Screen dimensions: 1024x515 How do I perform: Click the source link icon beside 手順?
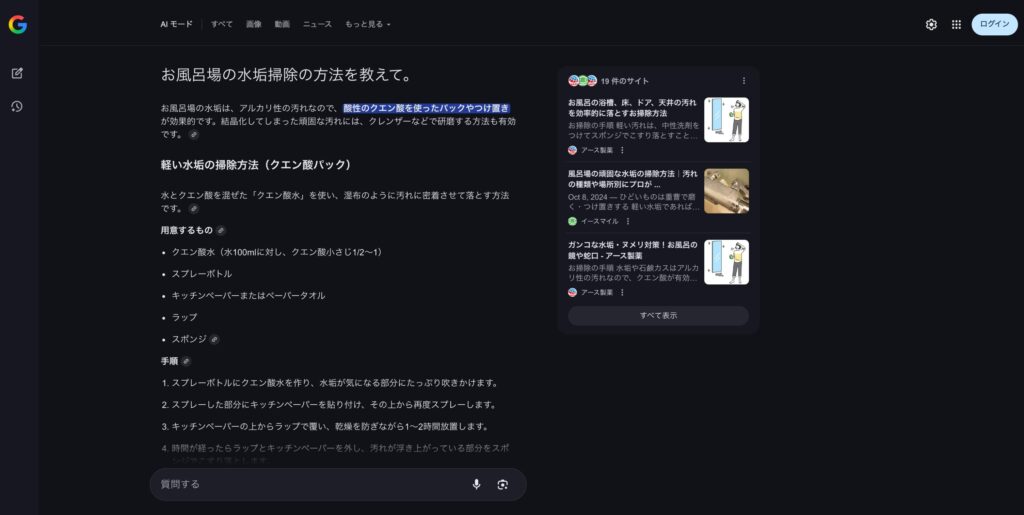tap(186, 361)
